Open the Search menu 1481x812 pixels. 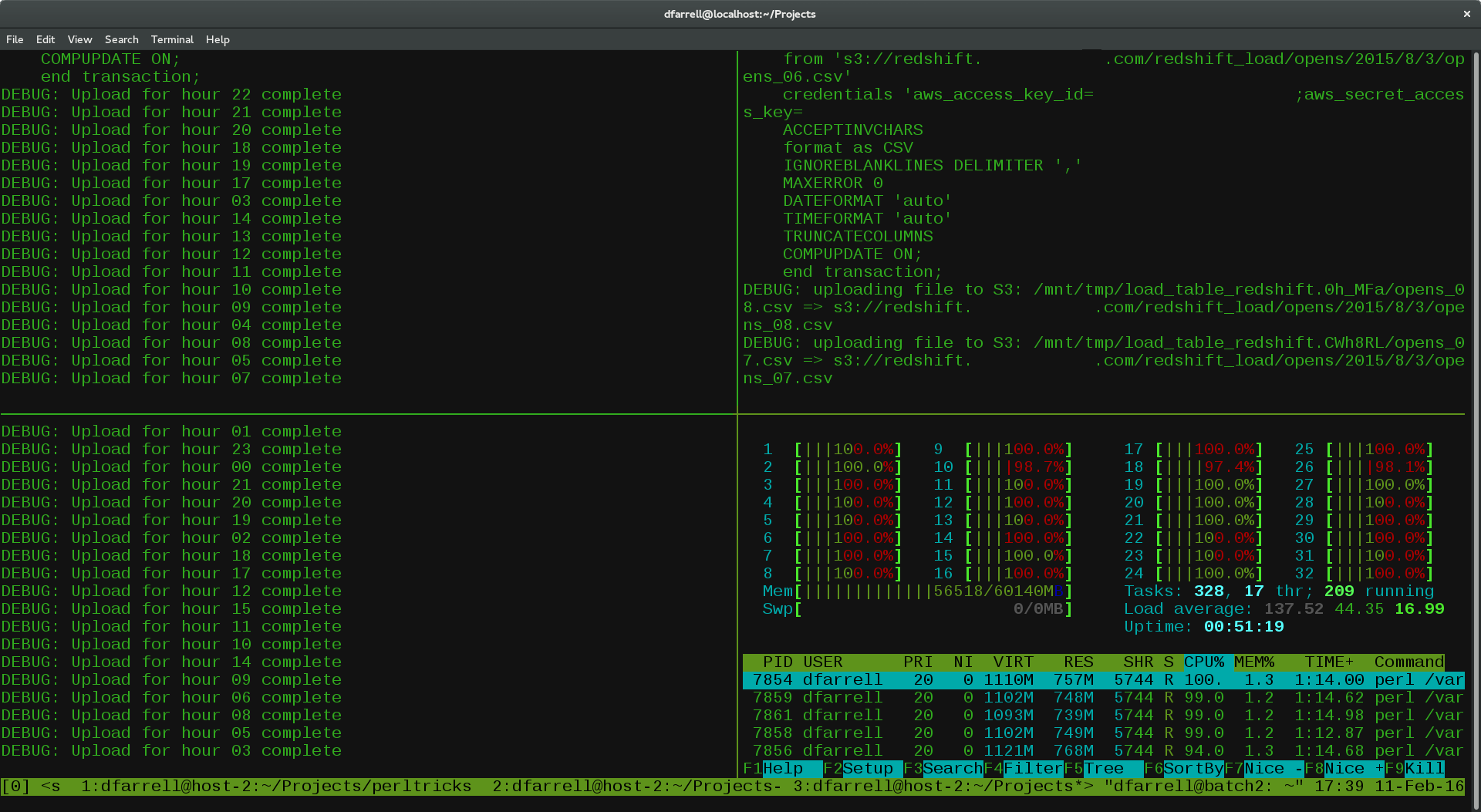pos(121,39)
